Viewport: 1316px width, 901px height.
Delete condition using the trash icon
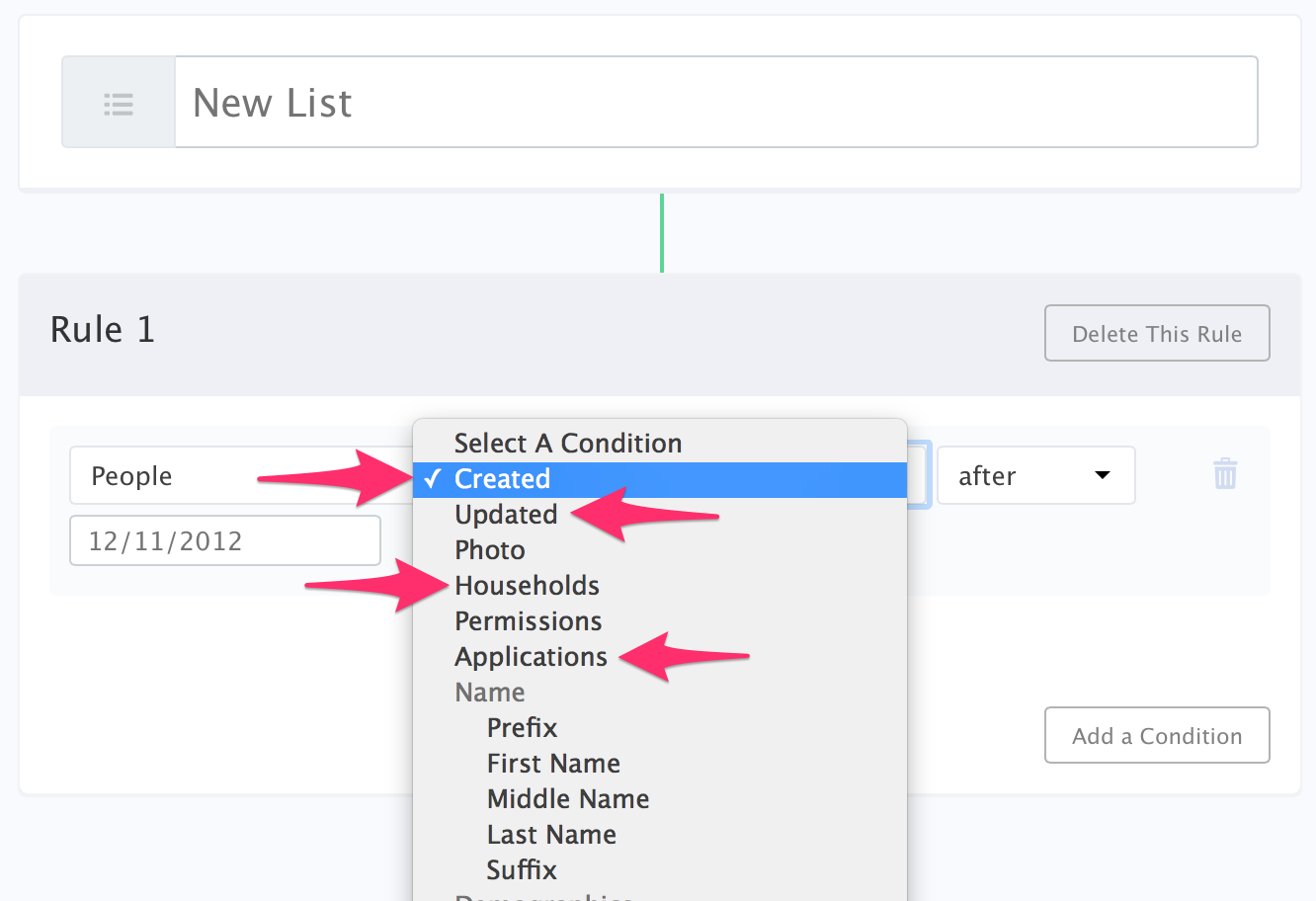pyautogui.click(x=1224, y=474)
